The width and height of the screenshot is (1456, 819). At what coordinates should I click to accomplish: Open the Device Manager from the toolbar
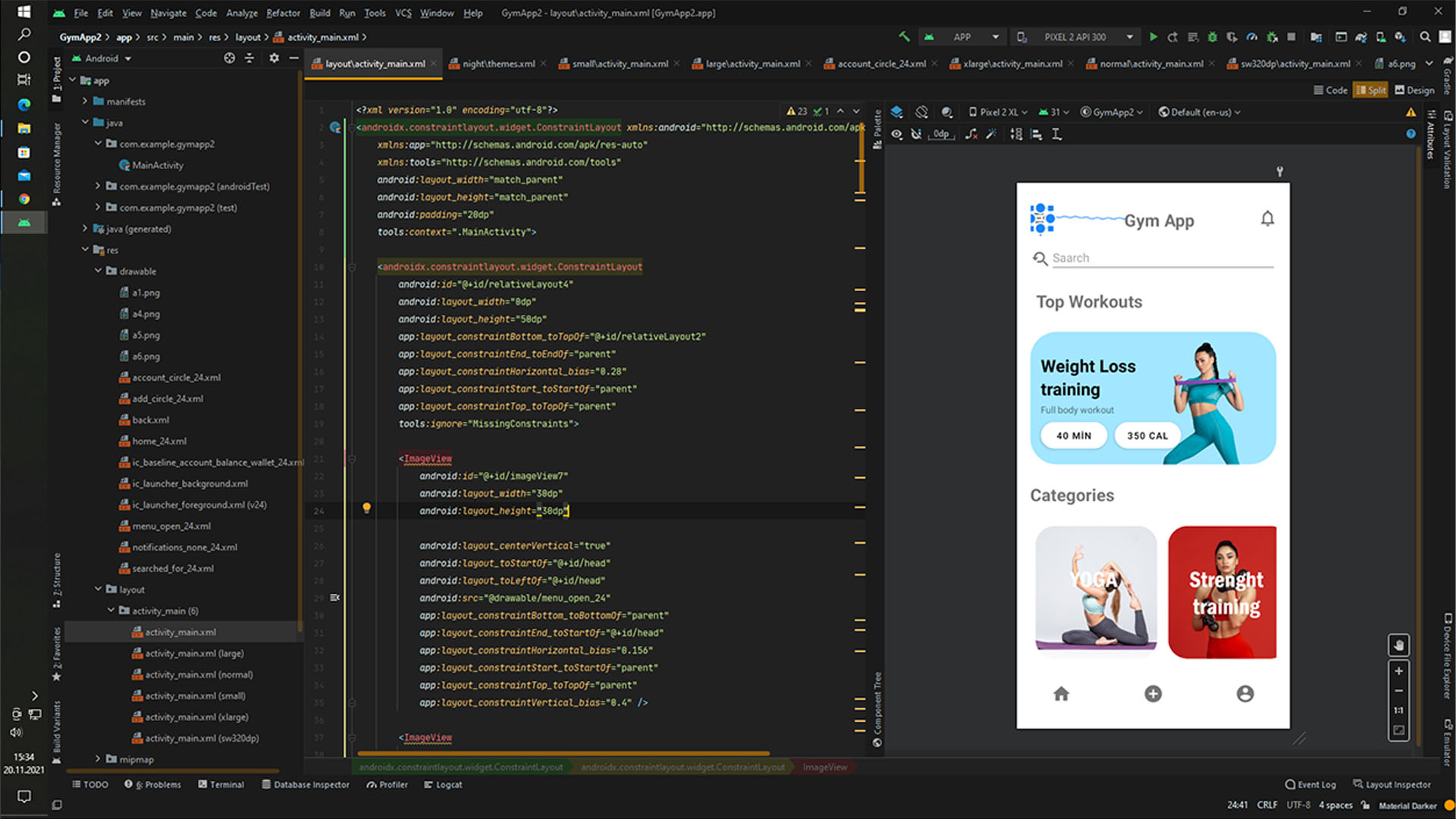[x=1317, y=36]
